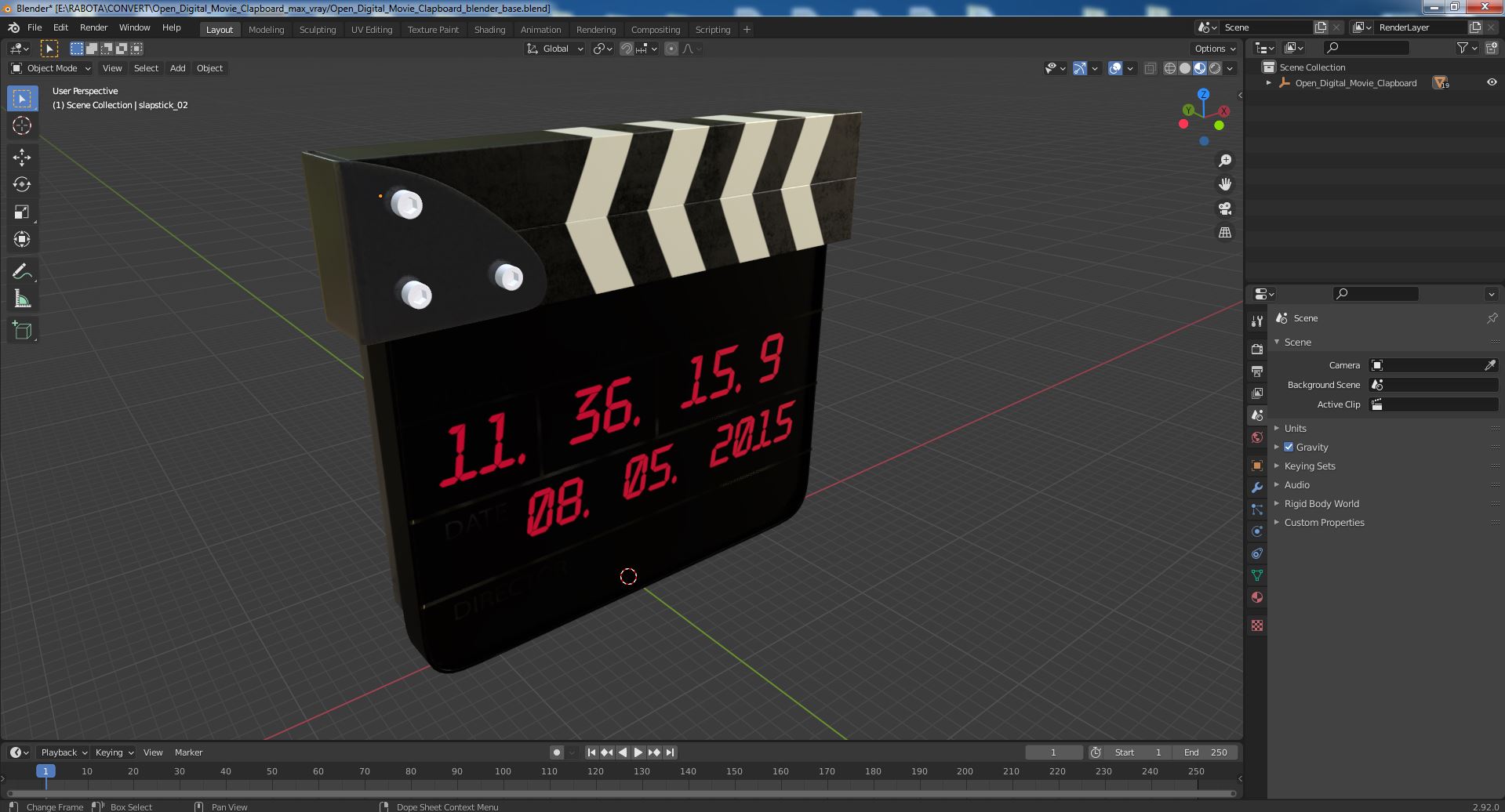Jump to the timeline end frame

(x=670, y=752)
